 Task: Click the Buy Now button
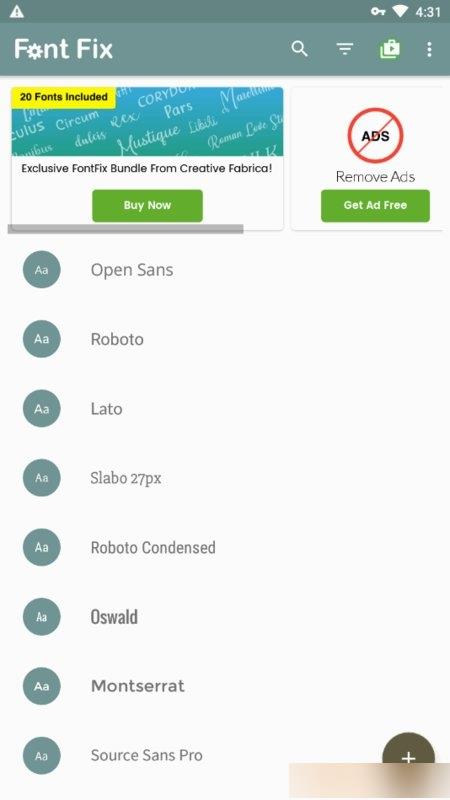coord(147,206)
